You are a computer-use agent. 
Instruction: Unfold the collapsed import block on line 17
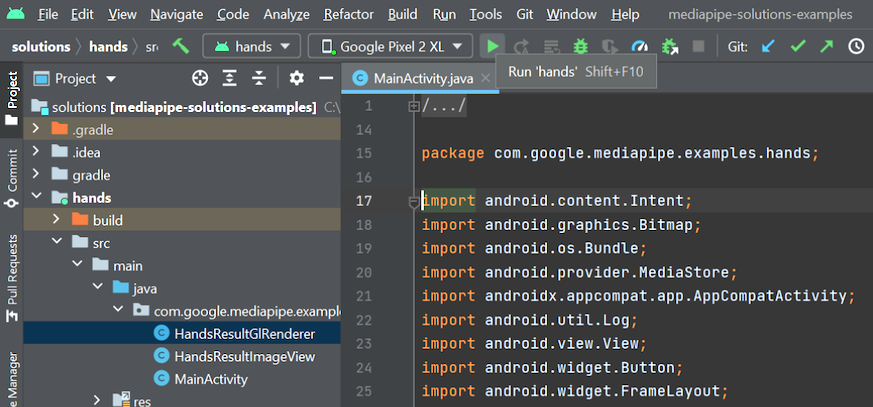point(414,201)
